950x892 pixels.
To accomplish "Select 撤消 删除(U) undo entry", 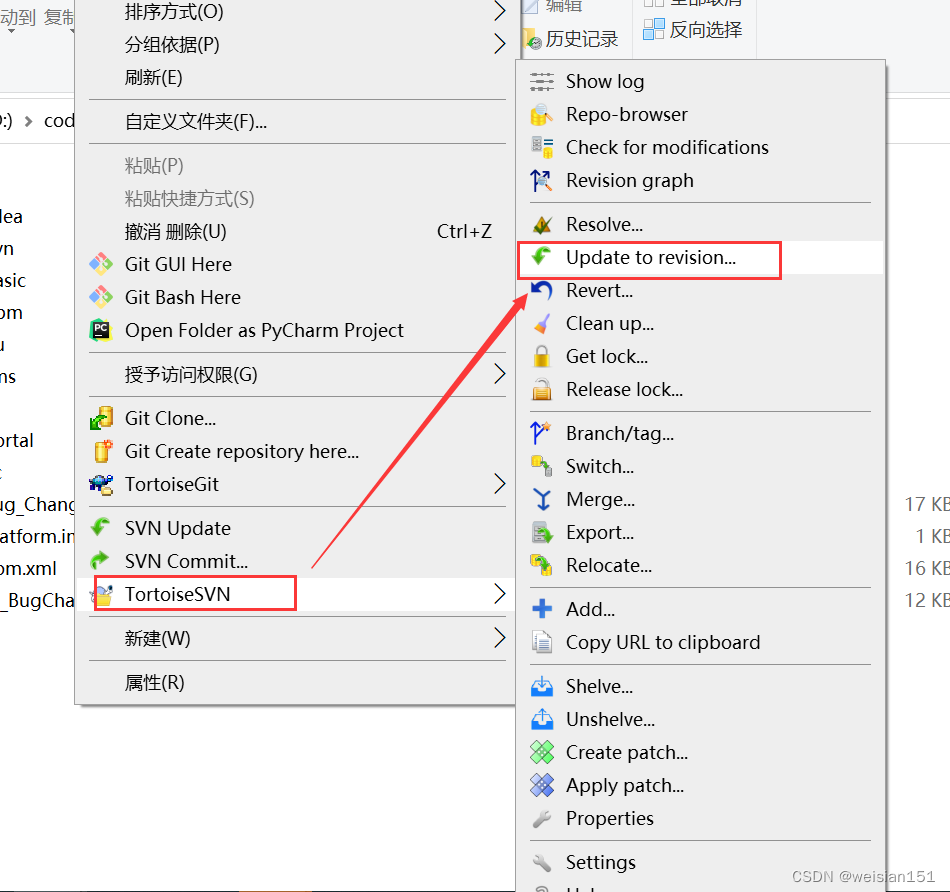I will tap(297, 231).
